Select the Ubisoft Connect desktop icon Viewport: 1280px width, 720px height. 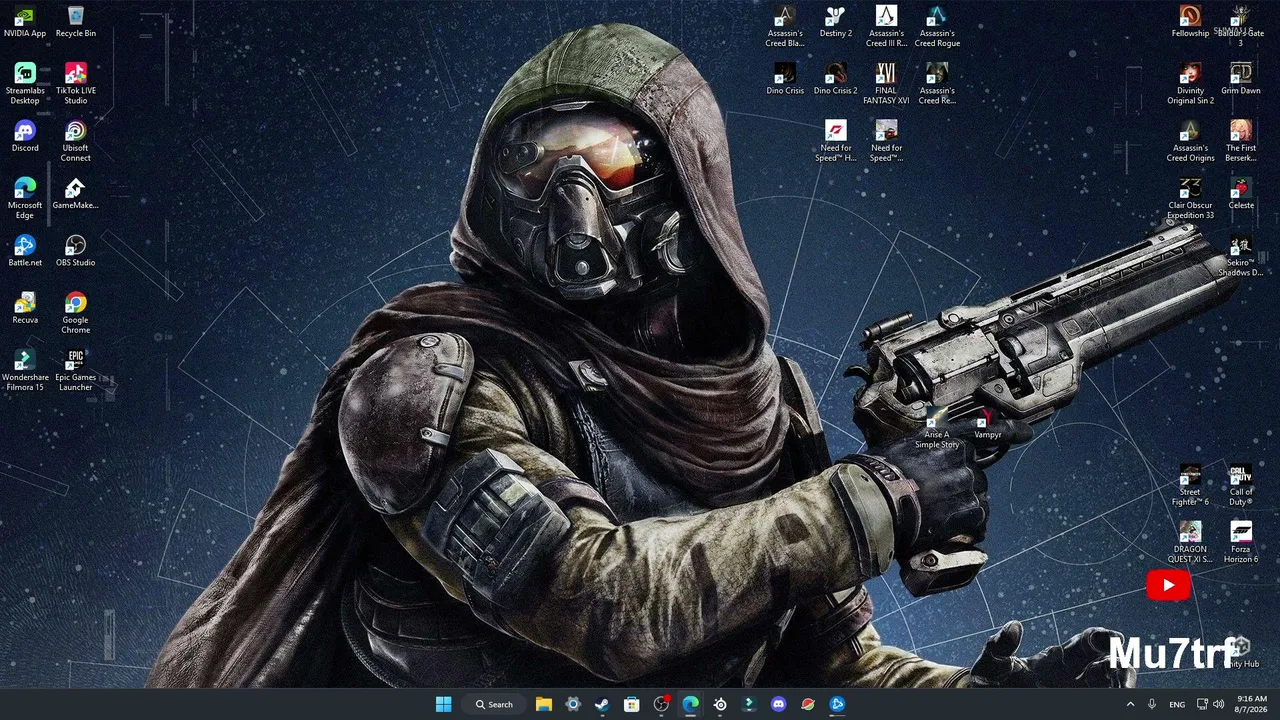pos(76,141)
